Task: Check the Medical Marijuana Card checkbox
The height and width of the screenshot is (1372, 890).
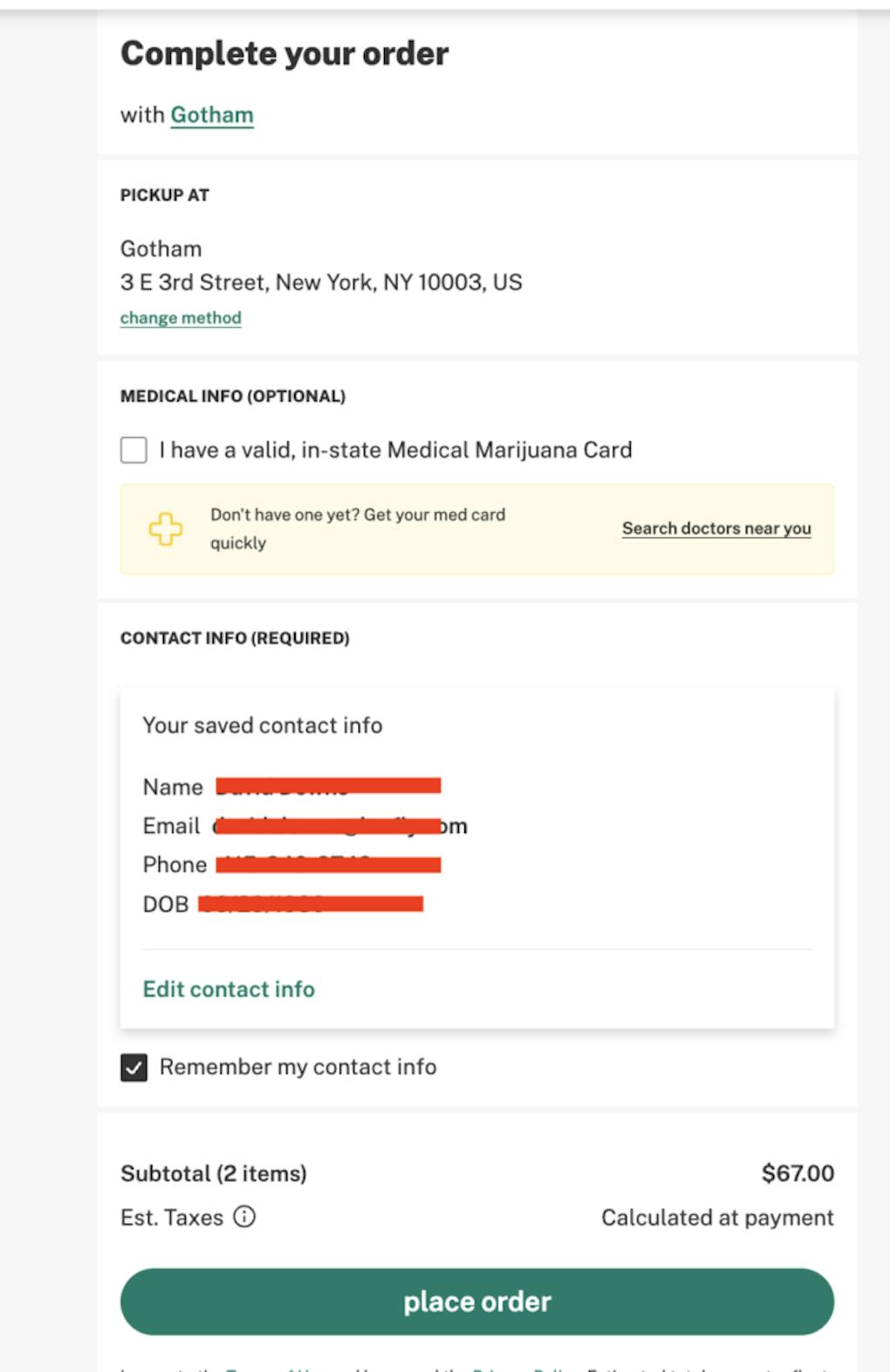Action: pos(133,450)
